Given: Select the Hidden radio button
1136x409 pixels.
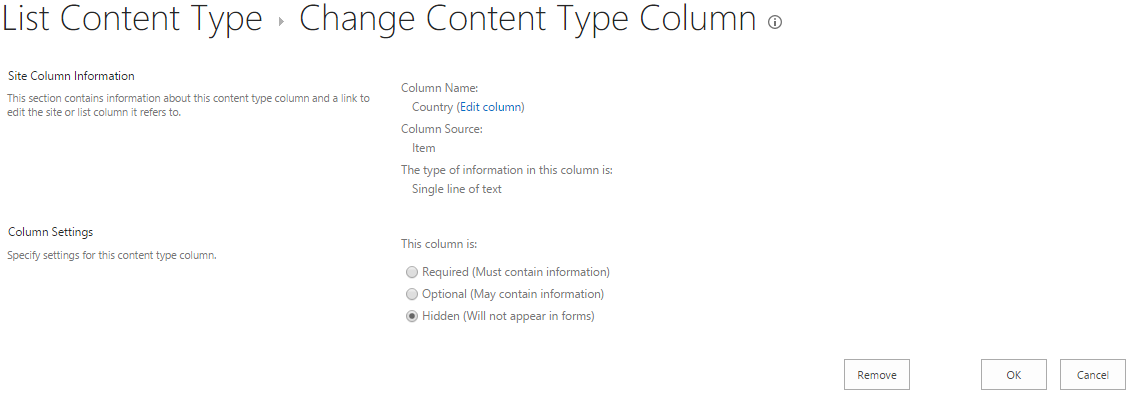Looking at the screenshot, I should [412, 317].
